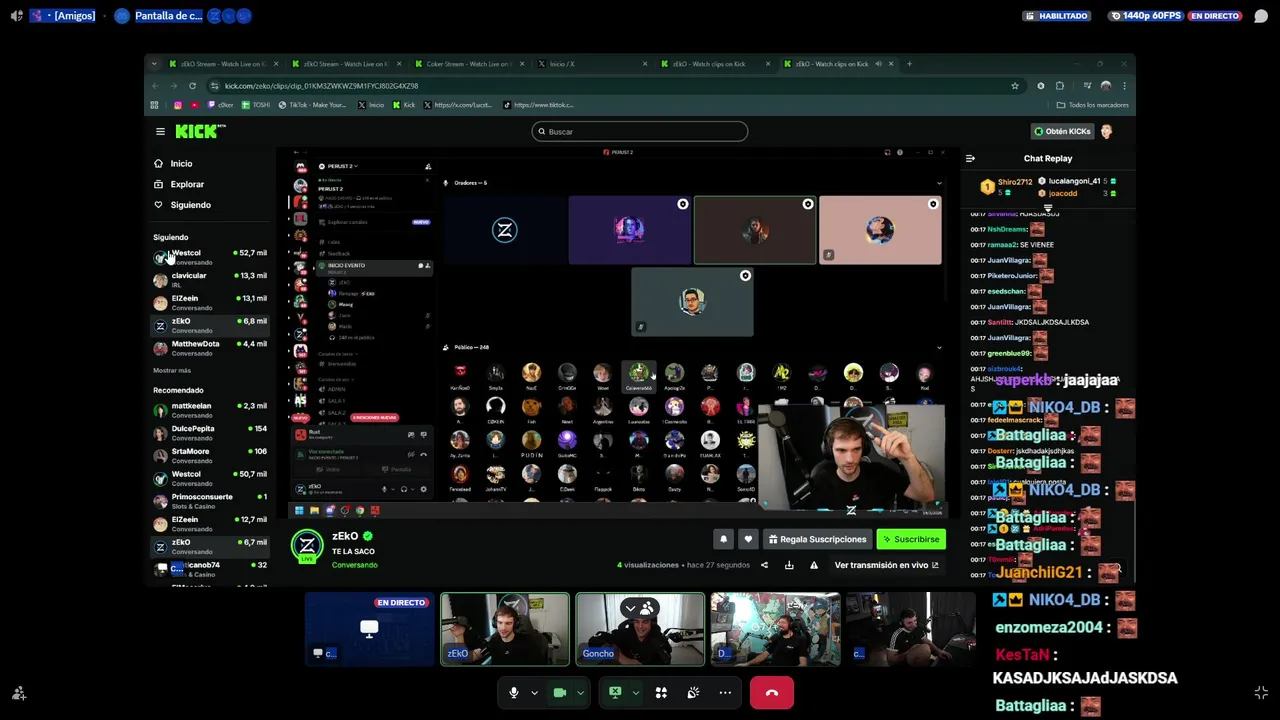
Task: Select the zEkO participant video tile
Action: (x=505, y=629)
